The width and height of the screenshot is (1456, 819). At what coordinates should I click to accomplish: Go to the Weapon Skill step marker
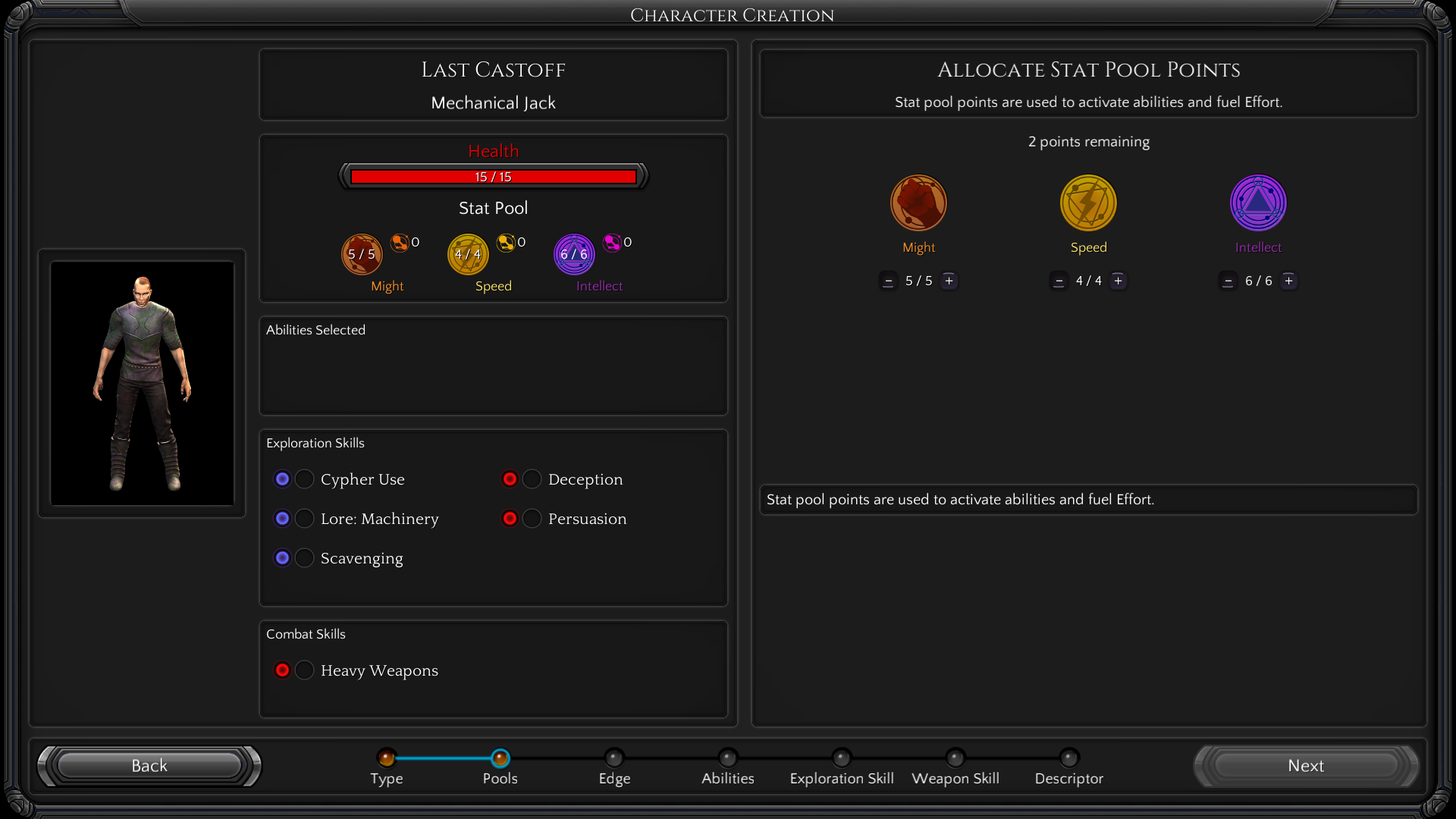coord(955,758)
